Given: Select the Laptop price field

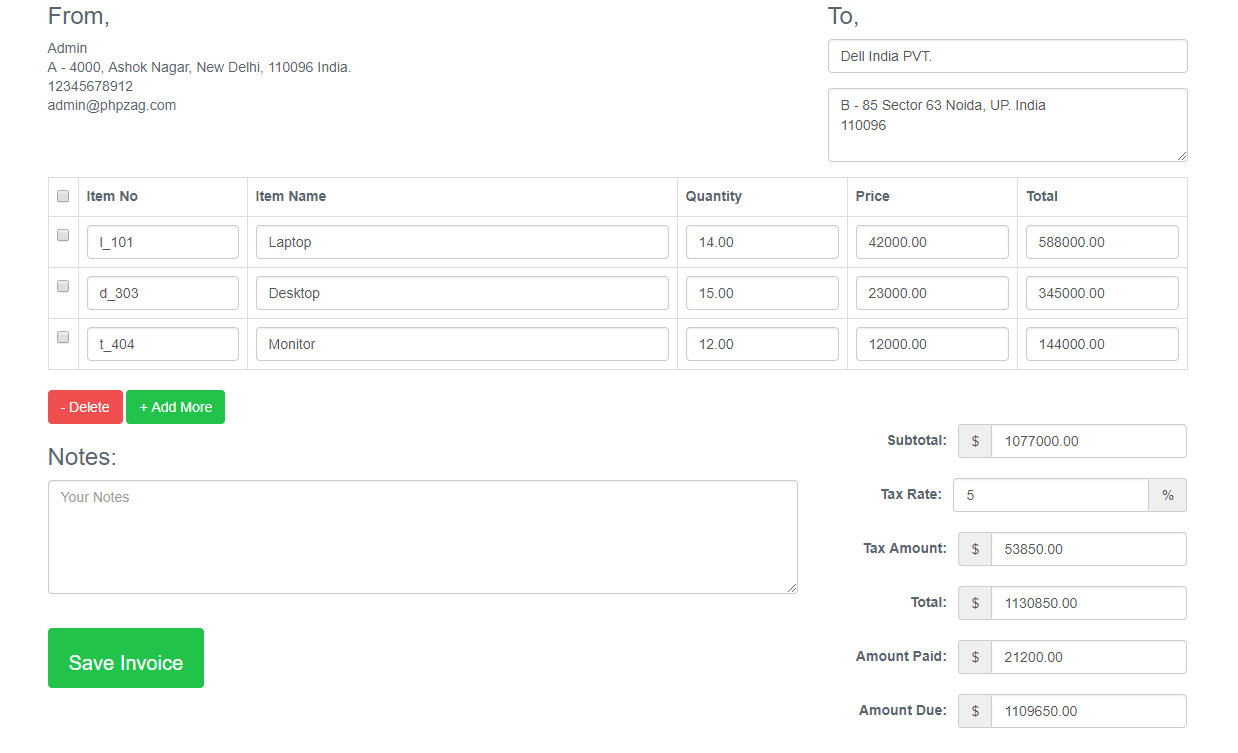Looking at the screenshot, I should coord(931,241).
